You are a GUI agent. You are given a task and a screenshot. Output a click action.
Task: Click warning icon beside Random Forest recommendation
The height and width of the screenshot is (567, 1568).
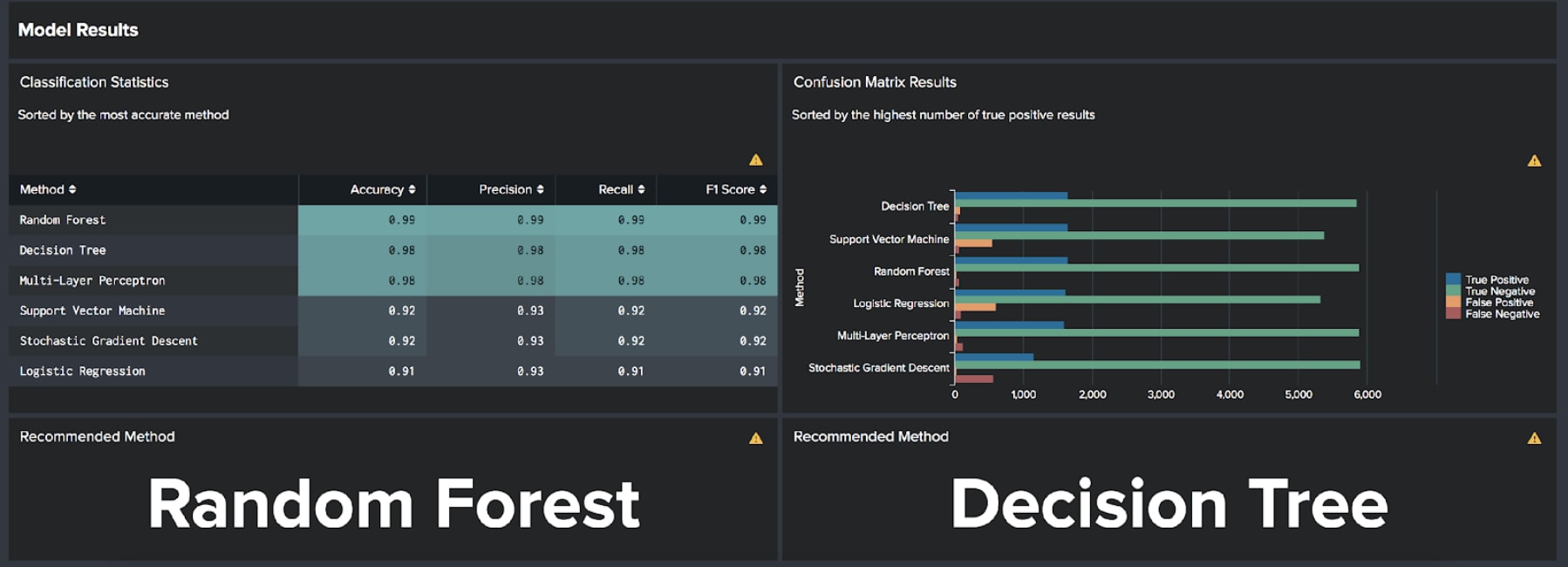tap(756, 438)
